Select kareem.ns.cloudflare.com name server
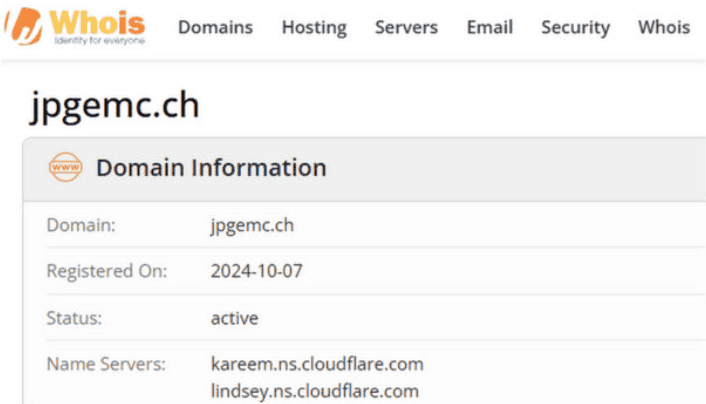Viewport: 706px width, 404px height. (317, 363)
